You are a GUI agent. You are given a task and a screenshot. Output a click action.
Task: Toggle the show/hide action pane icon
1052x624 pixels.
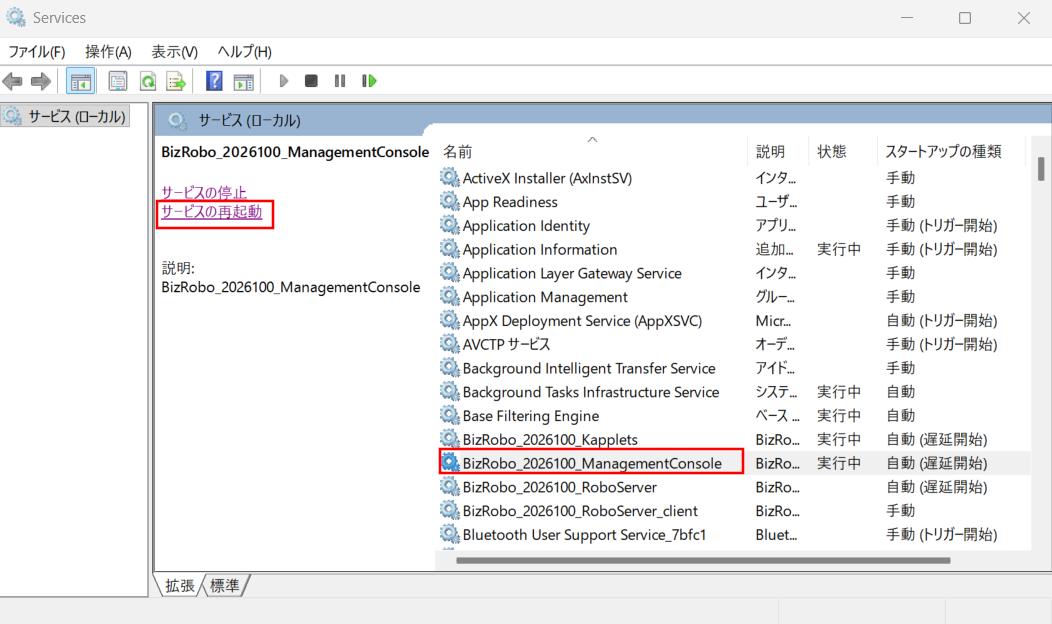coord(244,82)
